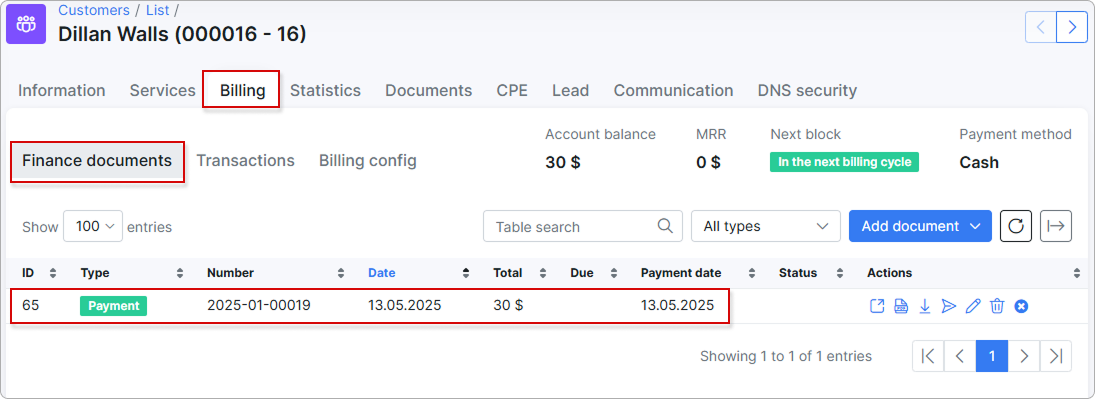Switch to the Communication tab
The image size is (1095, 399).
pos(673,90)
